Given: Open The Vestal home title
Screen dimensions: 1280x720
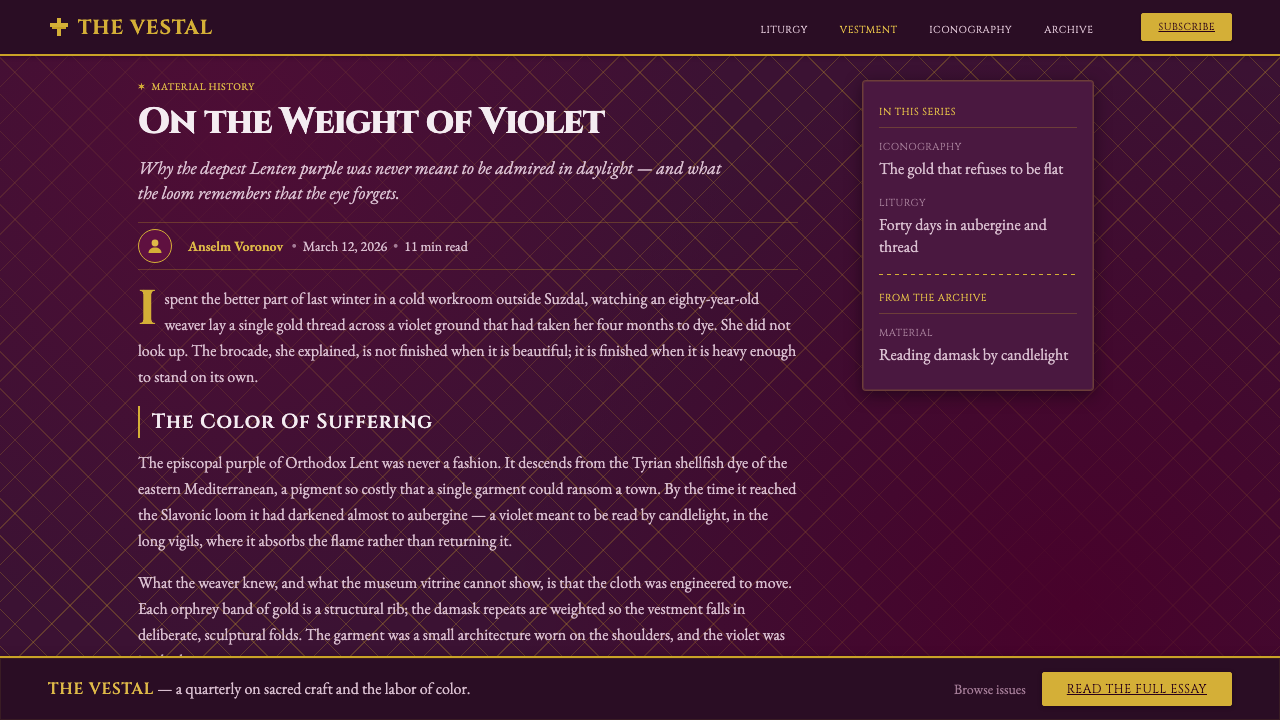Looking at the screenshot, I should click(145, 27).
